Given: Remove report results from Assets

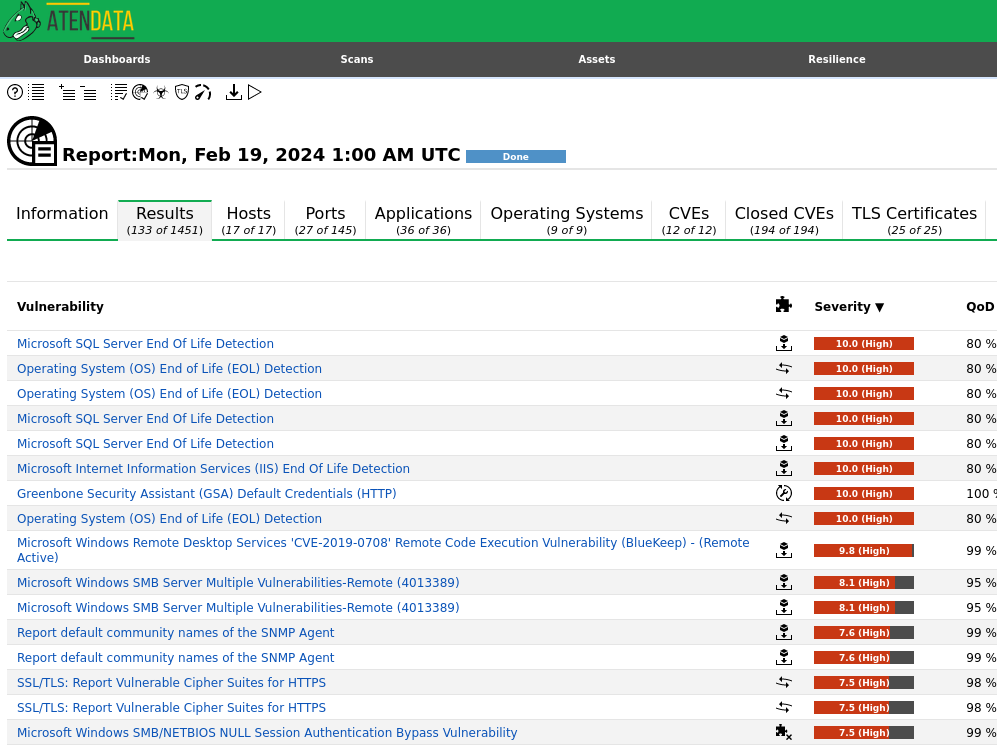Looking at the screenshot, I should tap(90, 92).
